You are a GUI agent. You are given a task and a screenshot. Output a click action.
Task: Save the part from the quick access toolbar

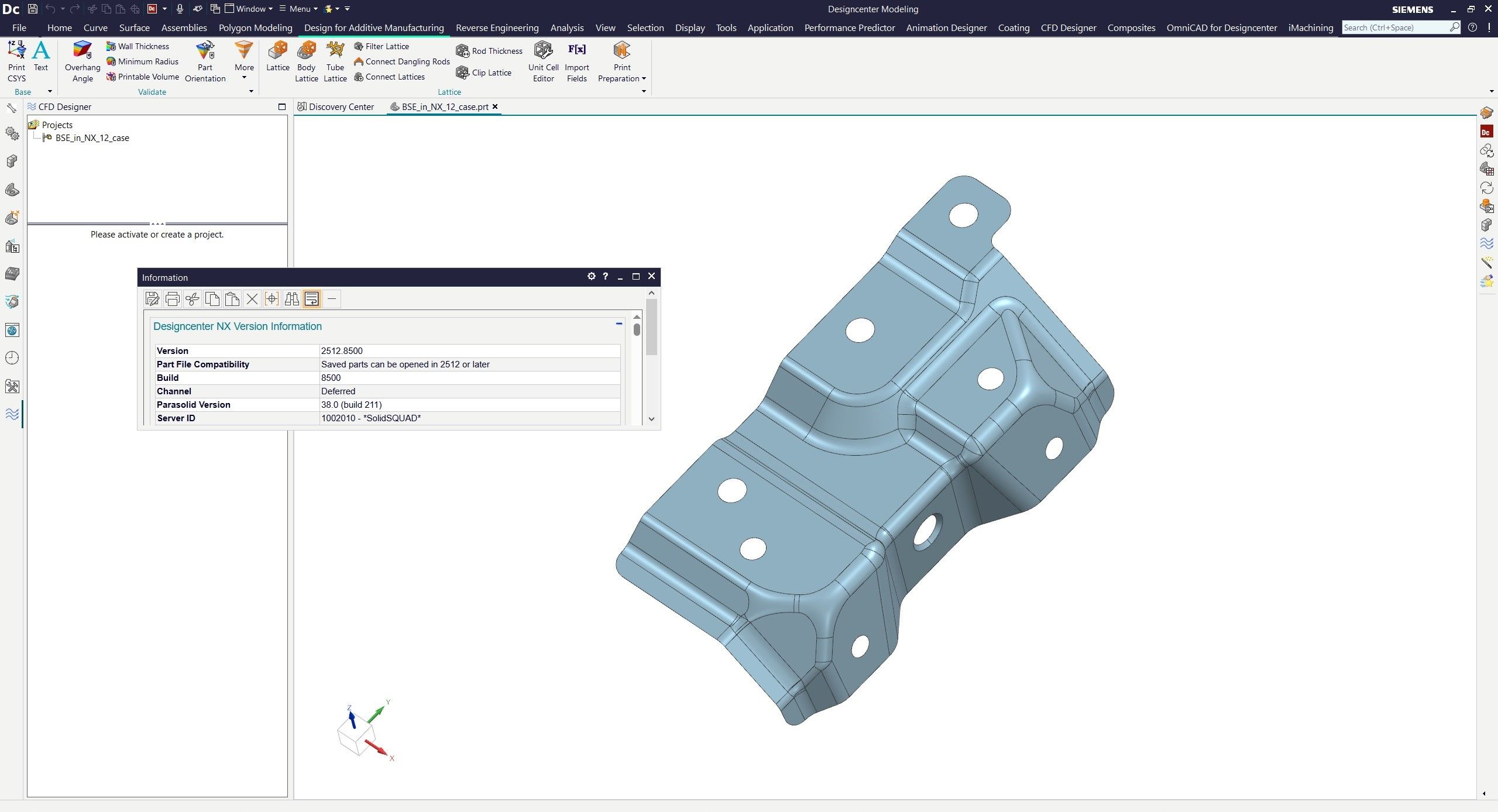(x=33, y=9)
